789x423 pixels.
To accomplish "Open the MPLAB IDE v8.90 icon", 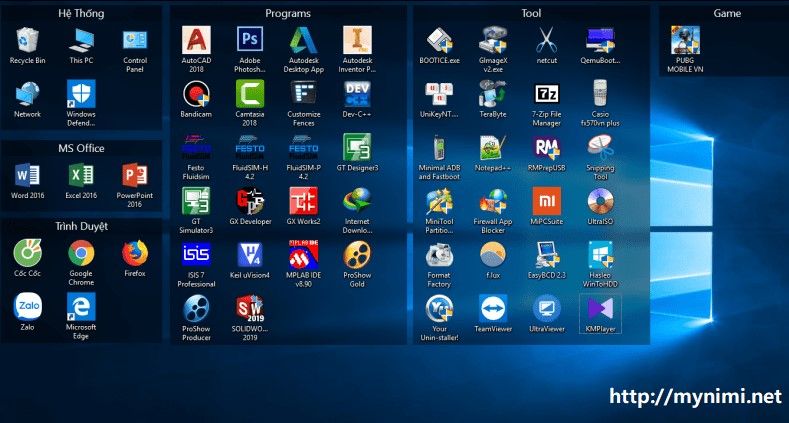I will click(x=303, y=255).
